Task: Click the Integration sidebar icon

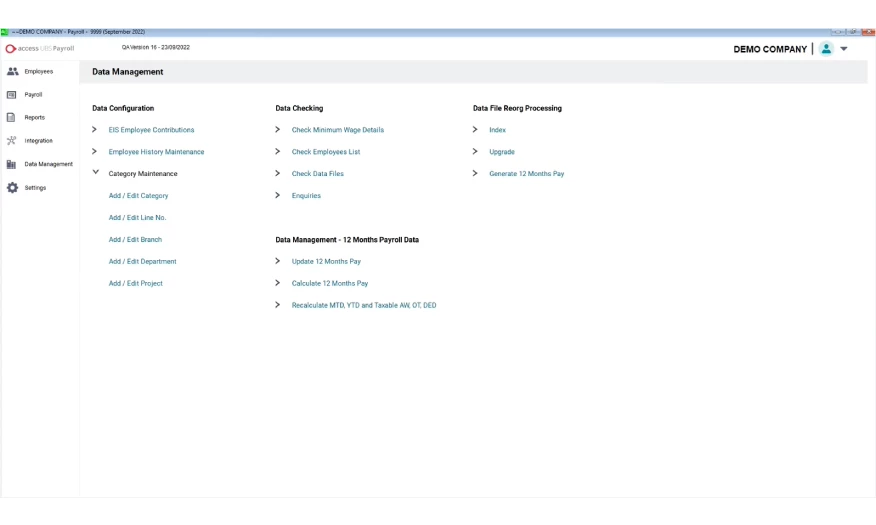Action: [13, 141]
